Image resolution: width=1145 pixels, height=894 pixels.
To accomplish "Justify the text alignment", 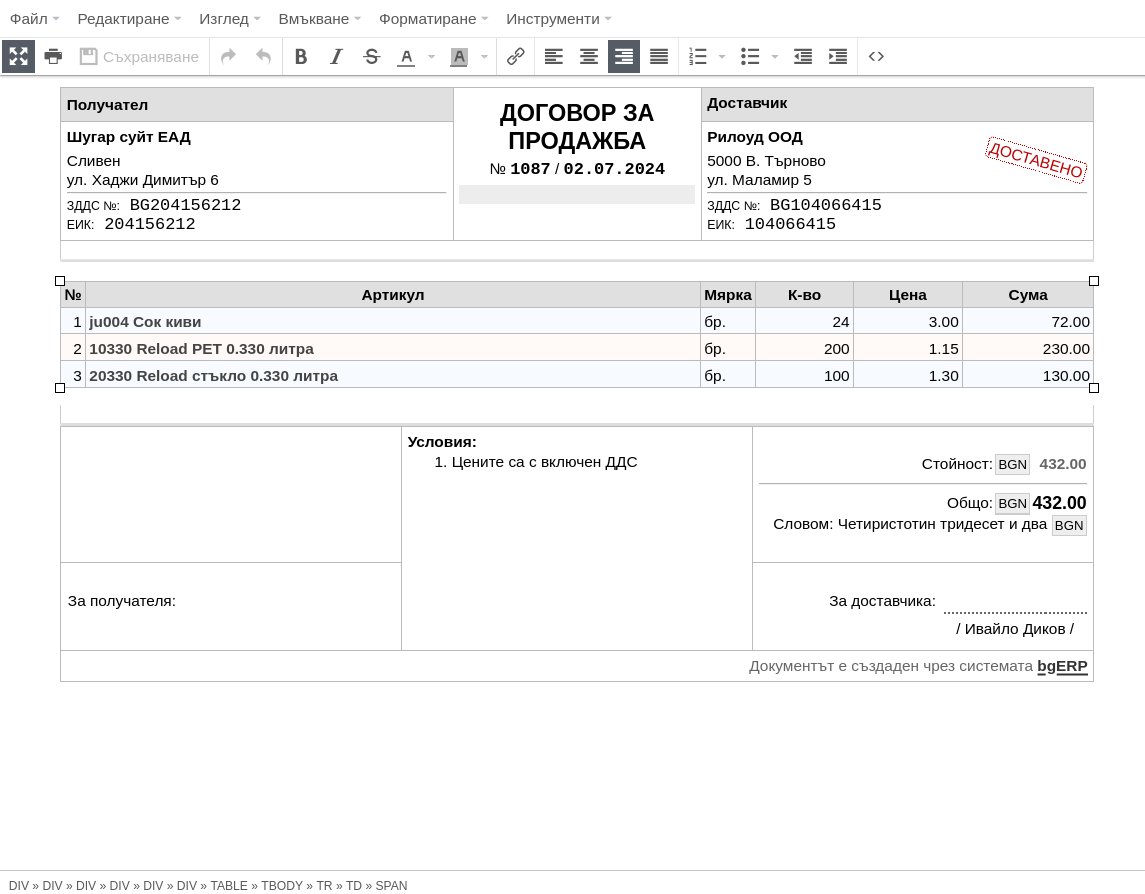I will click(659, 56).
